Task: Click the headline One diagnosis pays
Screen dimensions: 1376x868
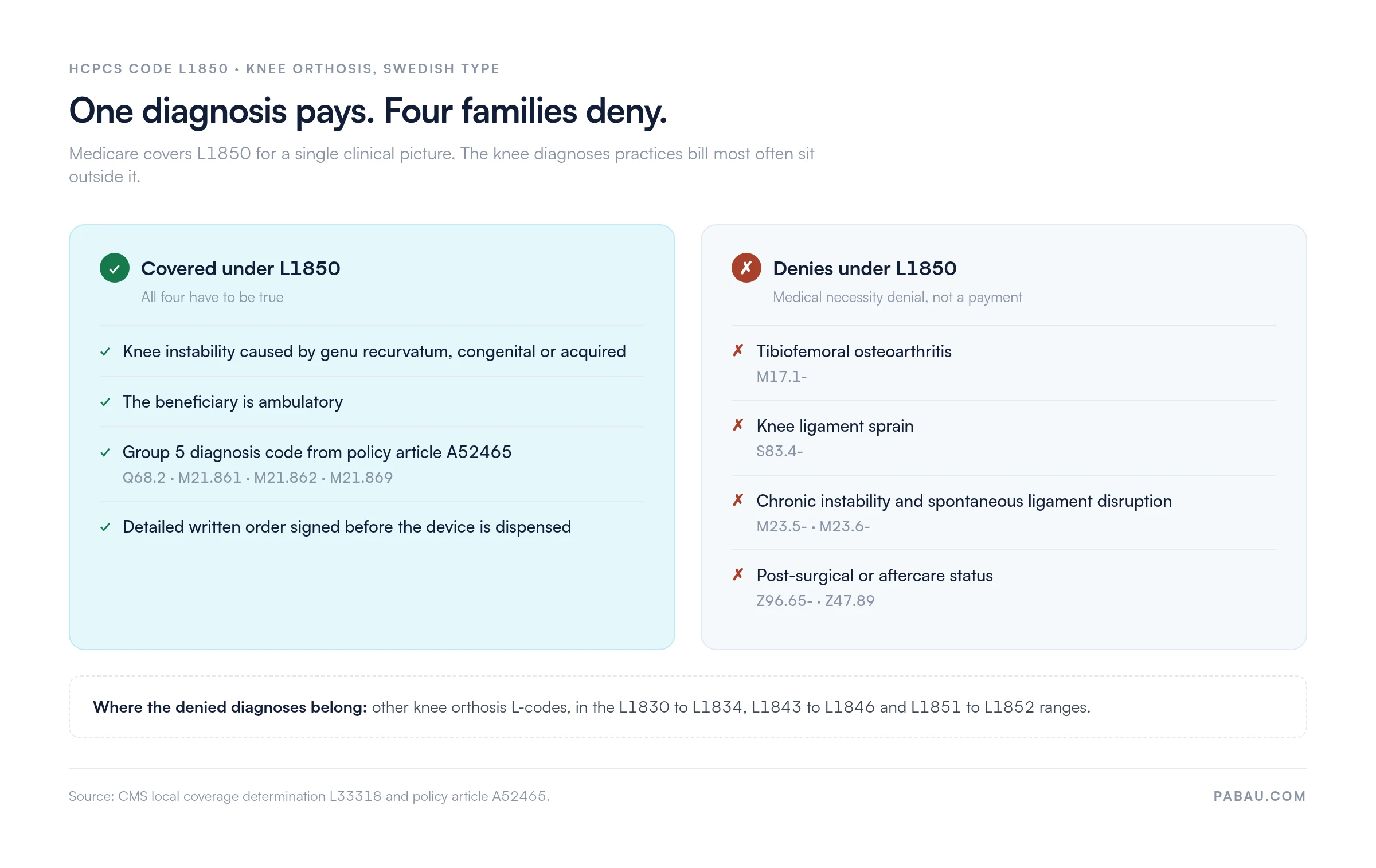Action: 368,111
